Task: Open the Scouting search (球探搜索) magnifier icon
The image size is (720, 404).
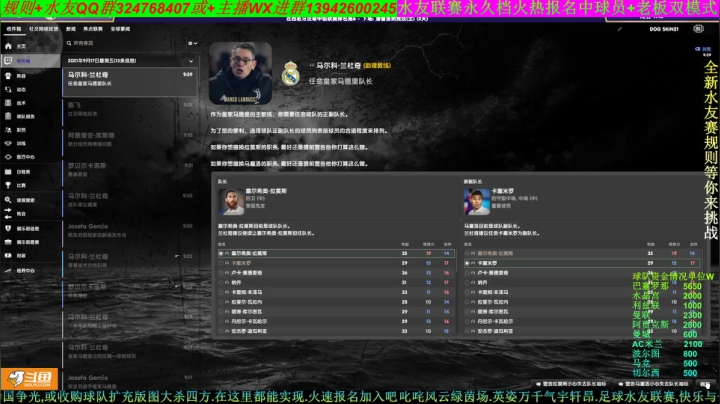Action: pyautogui.click(x=8, y=200)
